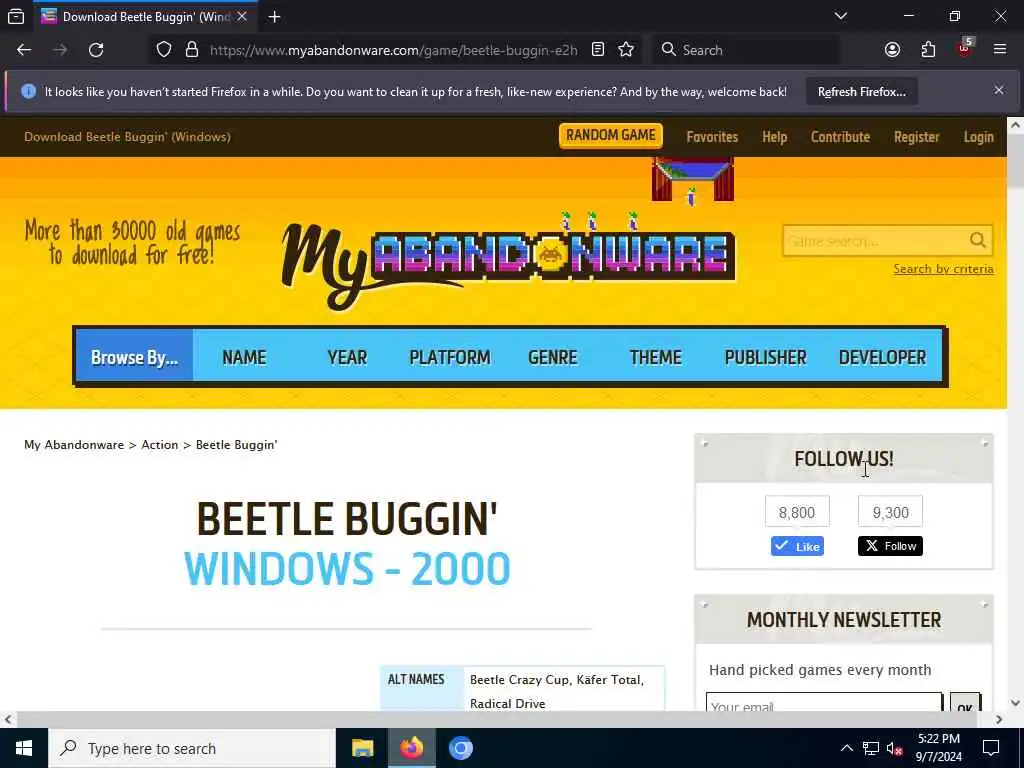The width and height of the screenshot is (1024, 768).
Task: Browse games by PUBLISHER
Action: 765,357
